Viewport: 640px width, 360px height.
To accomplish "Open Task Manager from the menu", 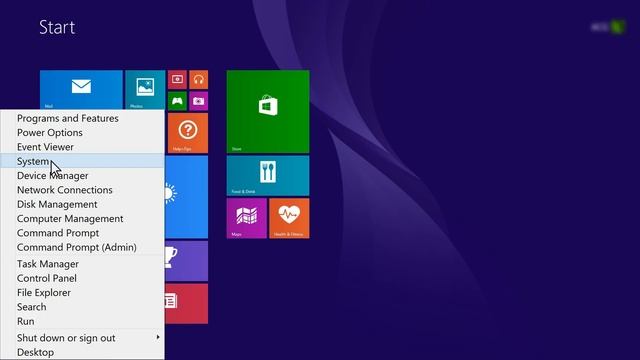I will click(x=82, y=264).
